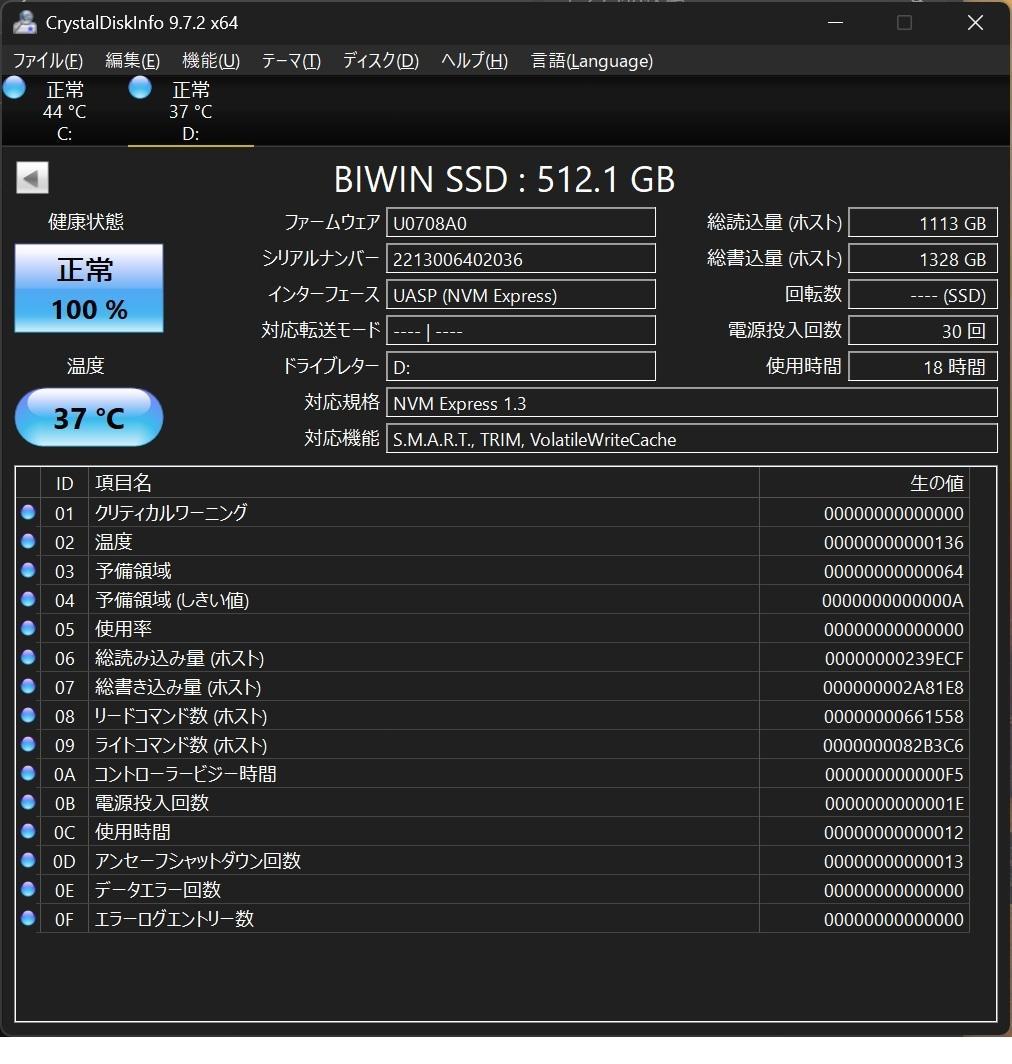Click the 健康状態 label
Screen dimensions: 1012x1064
click(86, 221)
